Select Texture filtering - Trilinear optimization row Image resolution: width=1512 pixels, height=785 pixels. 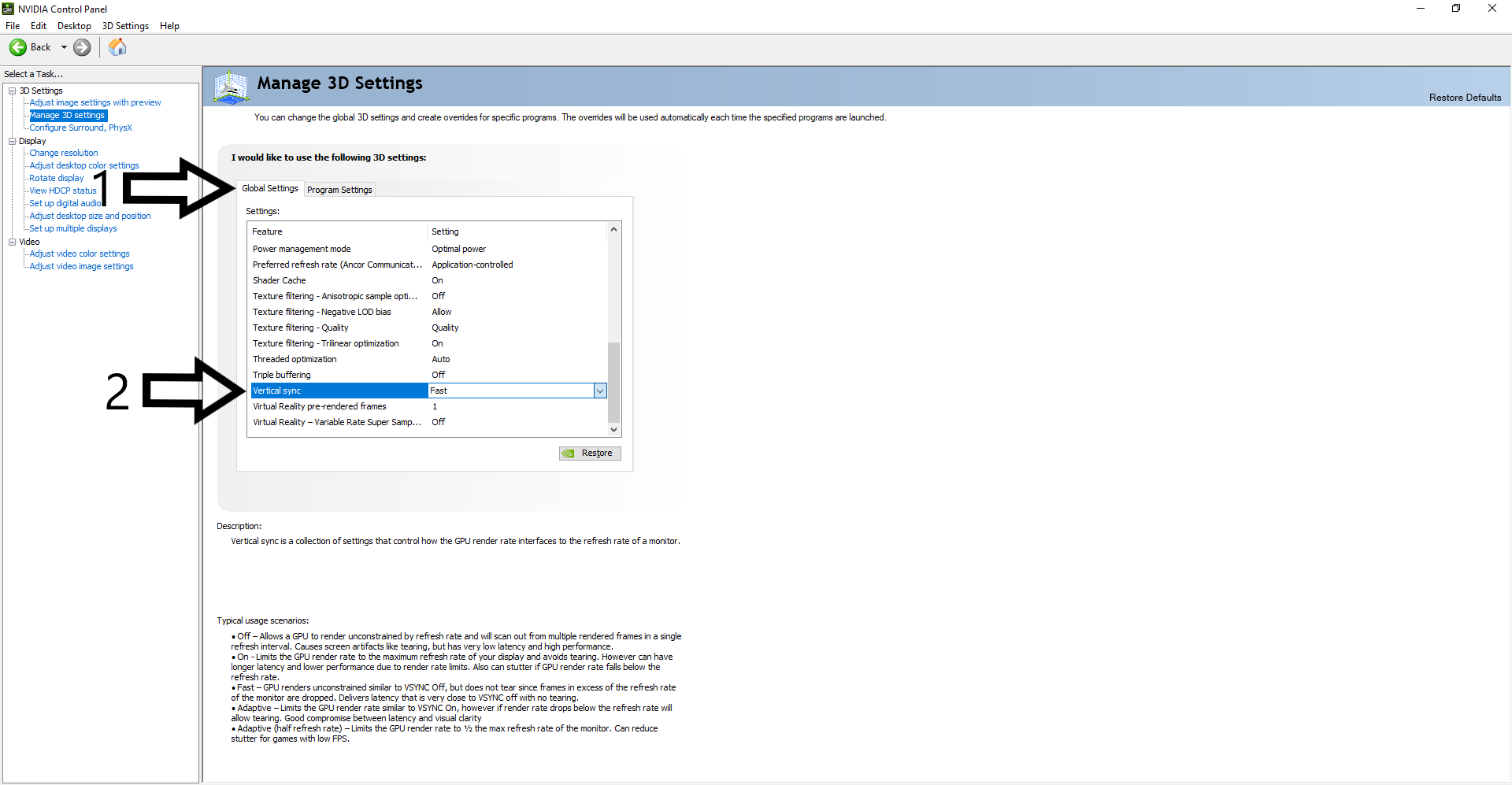coord(428,343)
